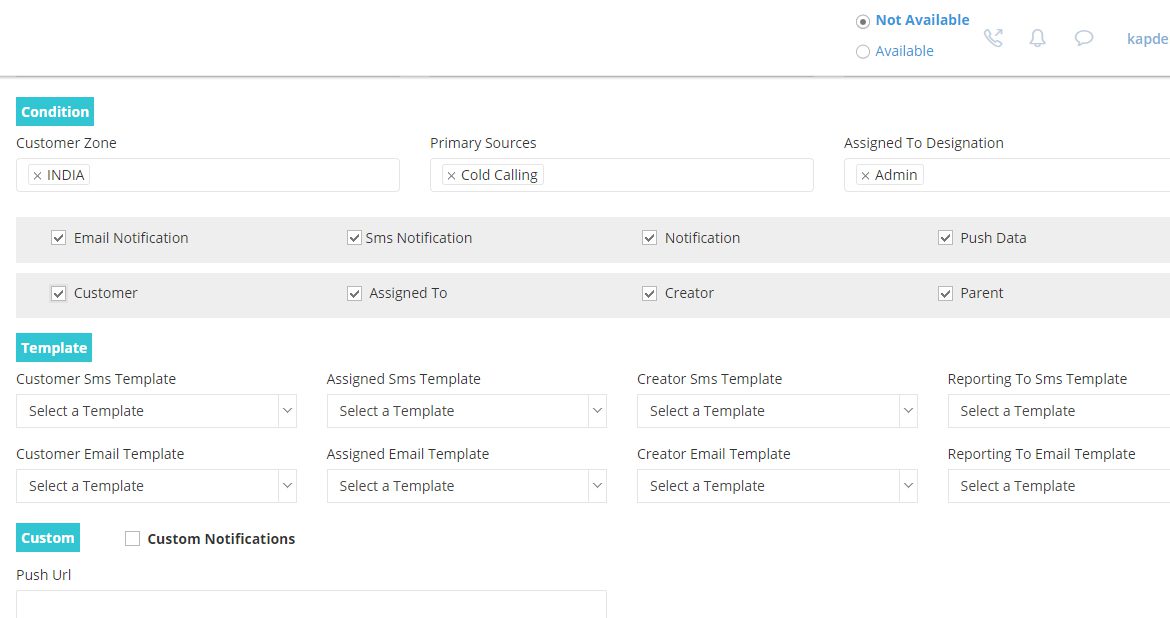
Task: Click the Admin tag text
Action: [895, 175]
